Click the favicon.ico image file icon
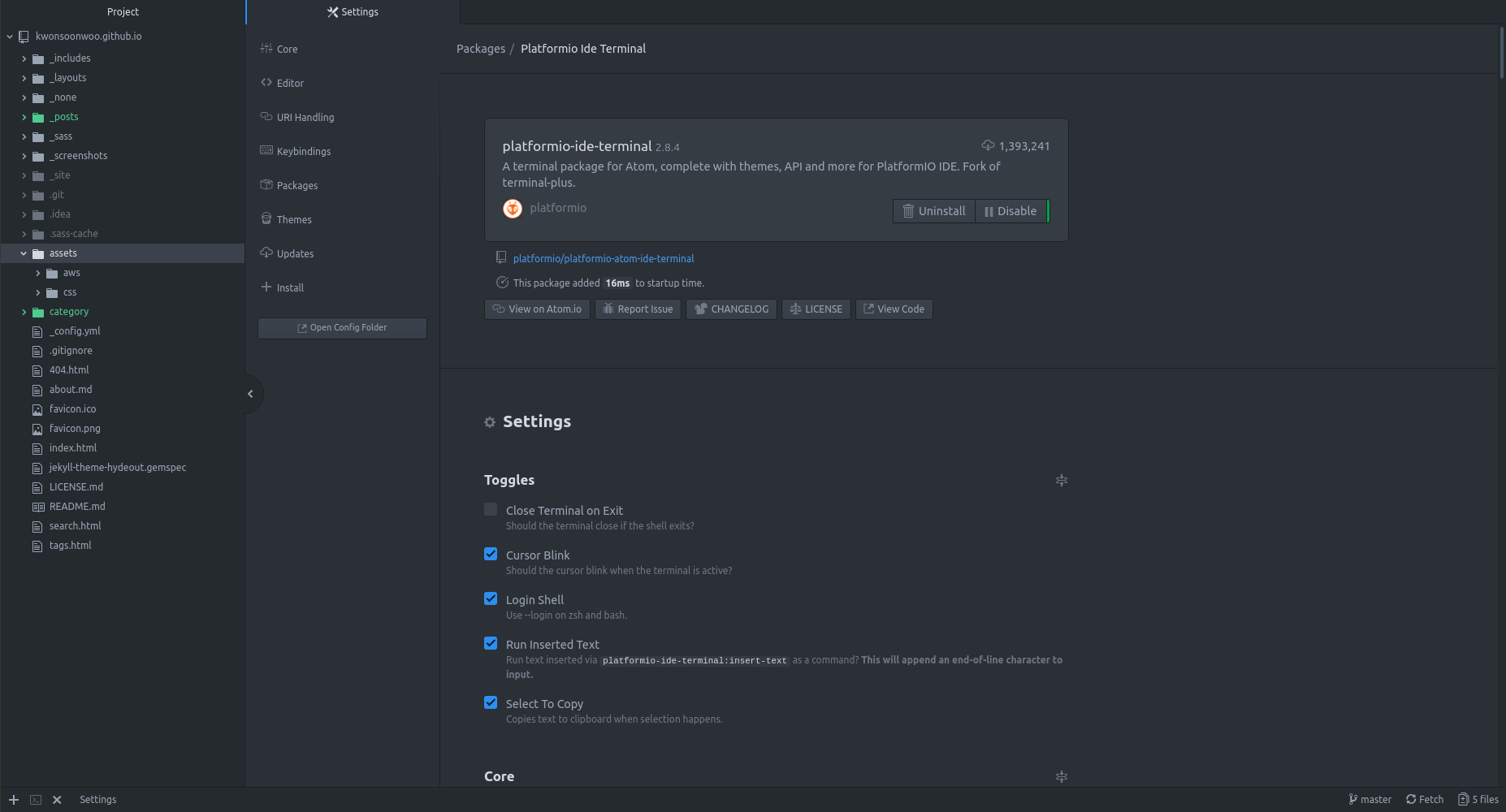Screen dimensions: 1506x812 [x=37, y=410]
